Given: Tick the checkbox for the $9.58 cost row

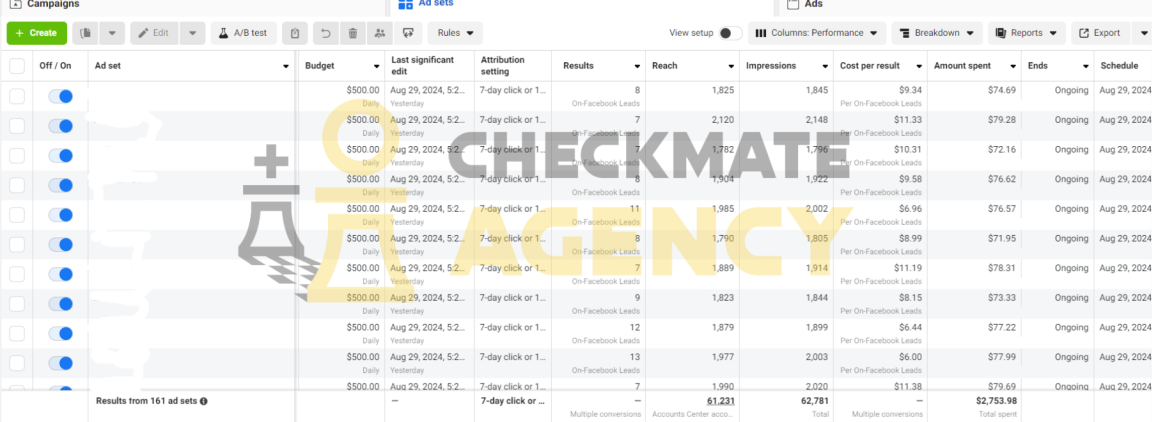Looking at the screenshot, I should tap(16, 186).
